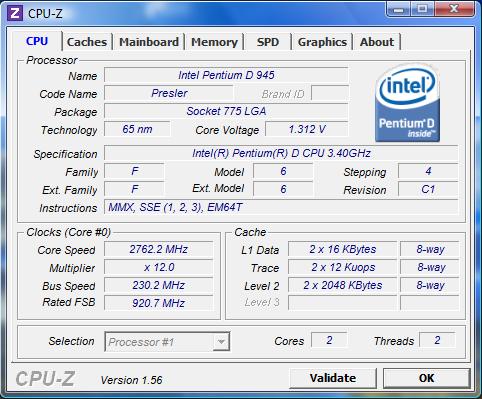
Task: Minimize the CPU-Z window
Action: click(398, 9)
